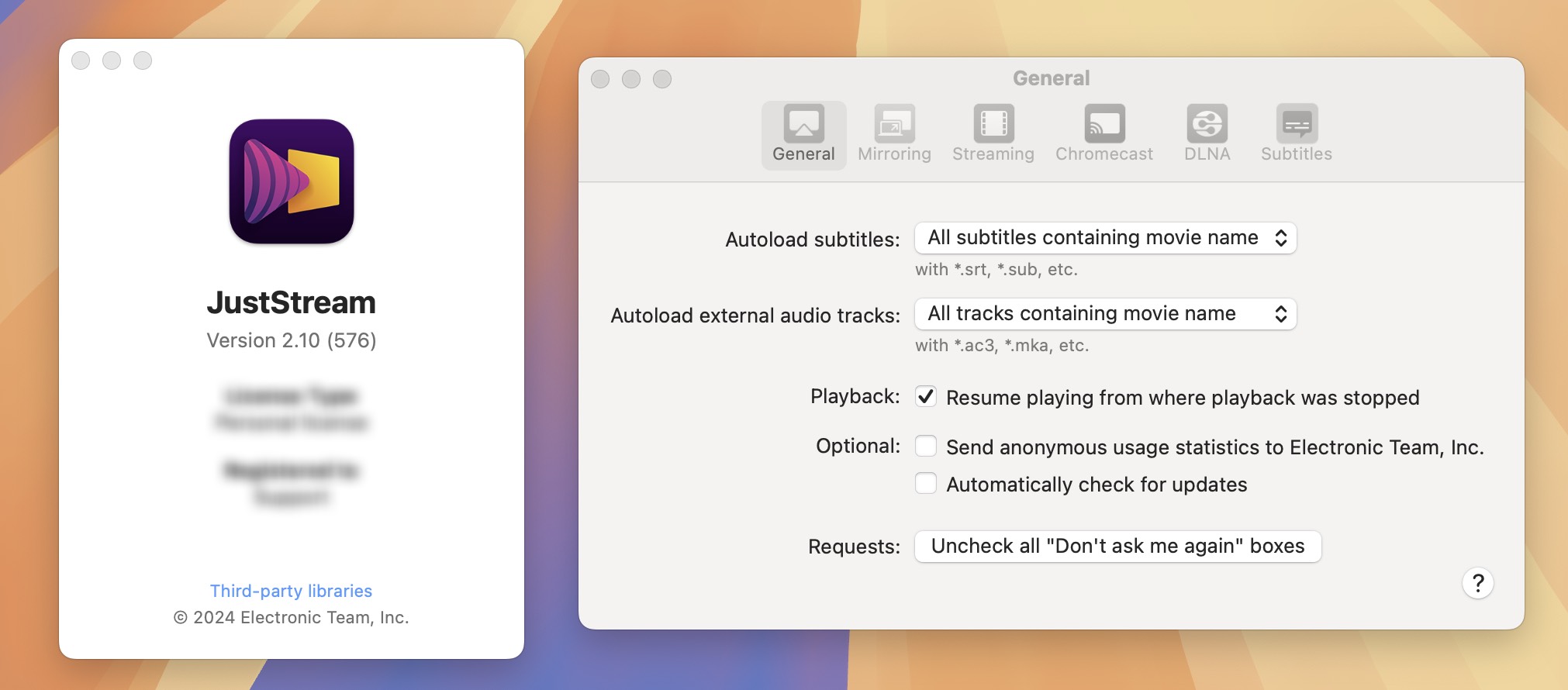Close the About JustStream window

coord(81,60)
